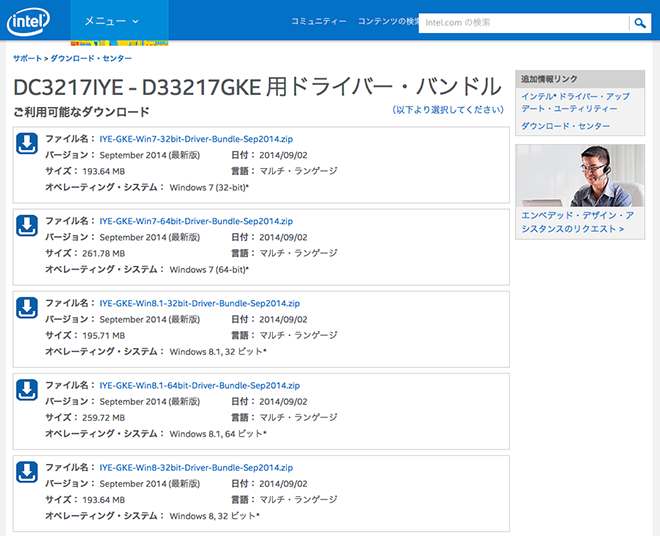Click download icon for Win7-64bit bundle
Image resolution: width=660 pixels, height=536 pixels.
(x=27, y=226)
